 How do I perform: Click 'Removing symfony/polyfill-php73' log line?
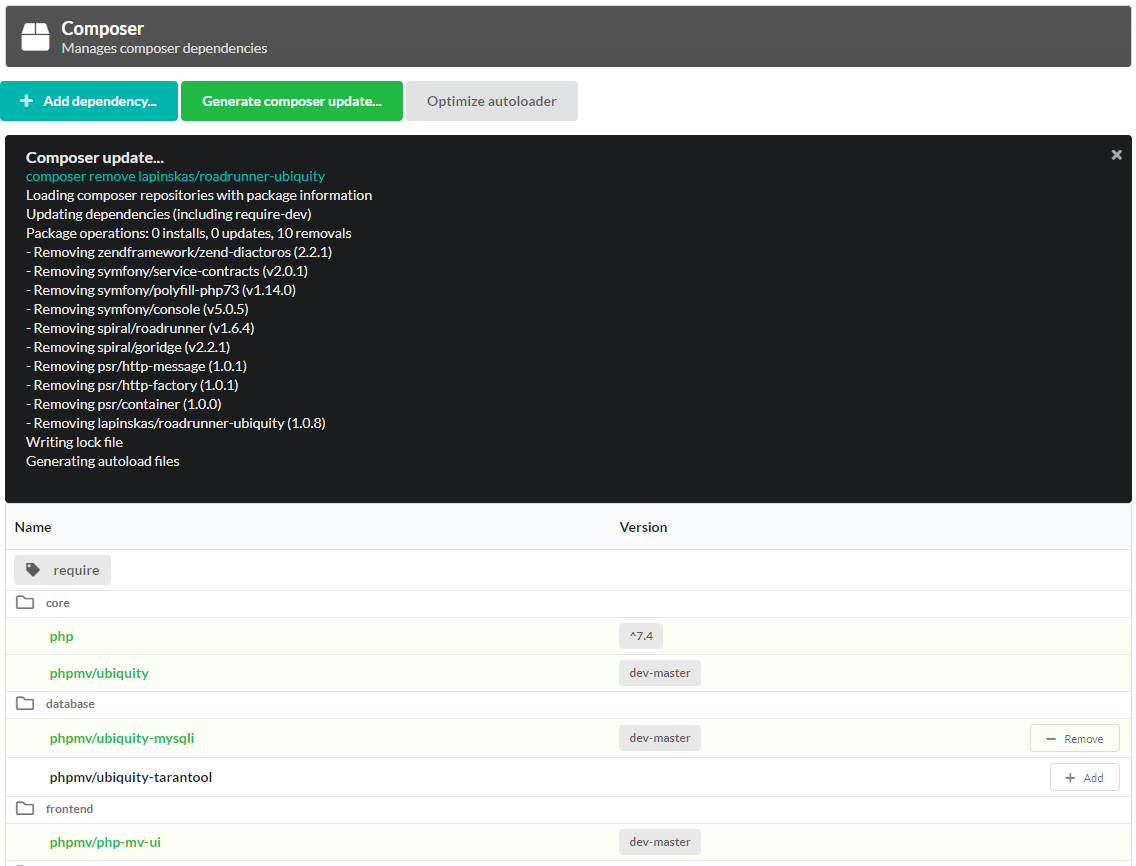click(161, 290)
